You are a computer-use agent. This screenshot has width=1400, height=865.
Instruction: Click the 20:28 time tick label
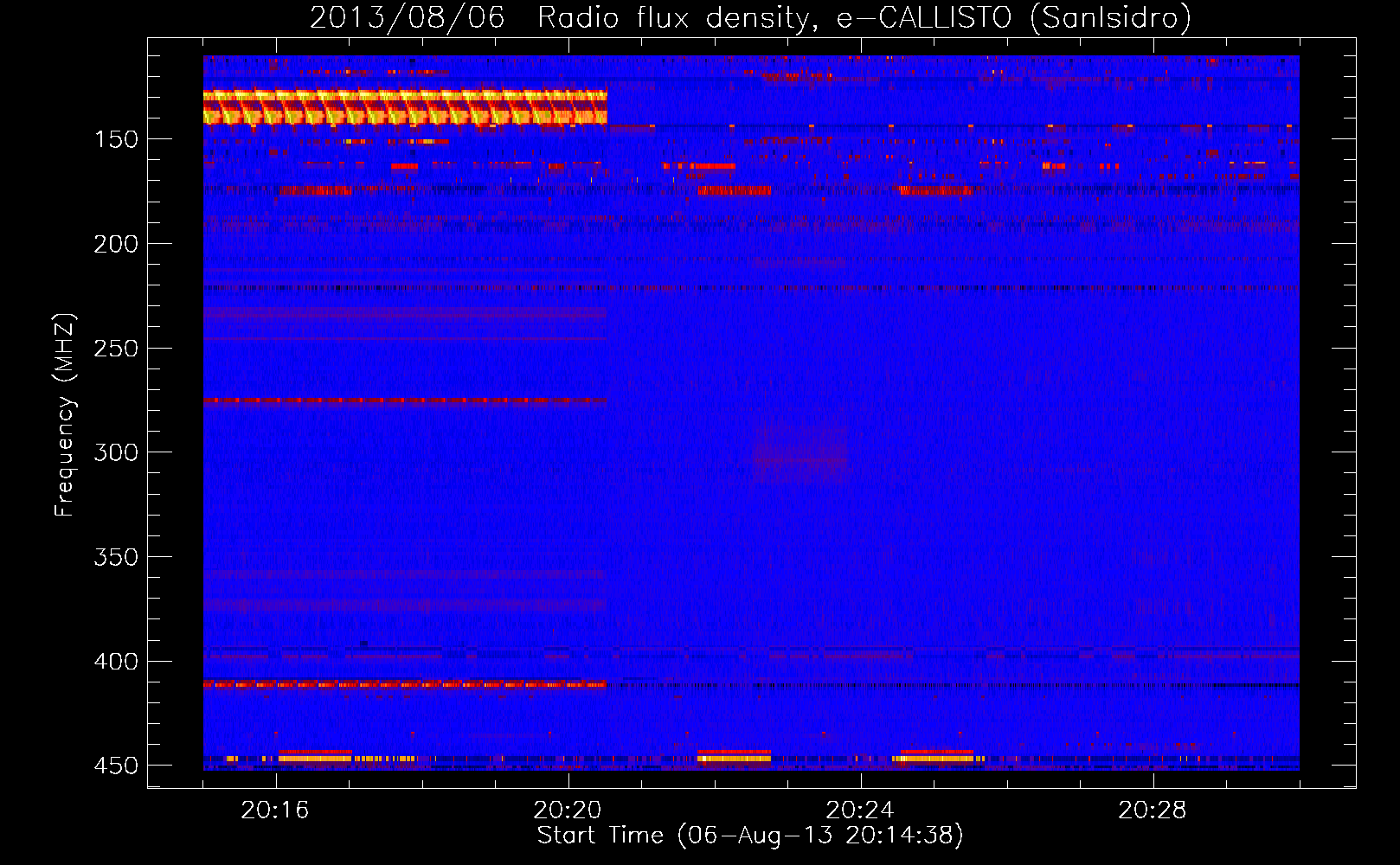coord(1153,811)
